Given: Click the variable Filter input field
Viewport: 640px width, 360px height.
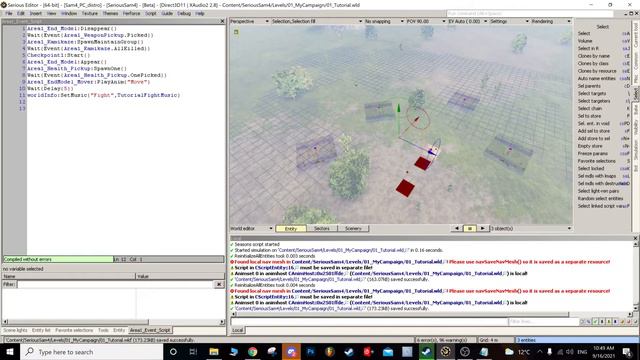Looking at the screenshot, I should tap(115, 284).
